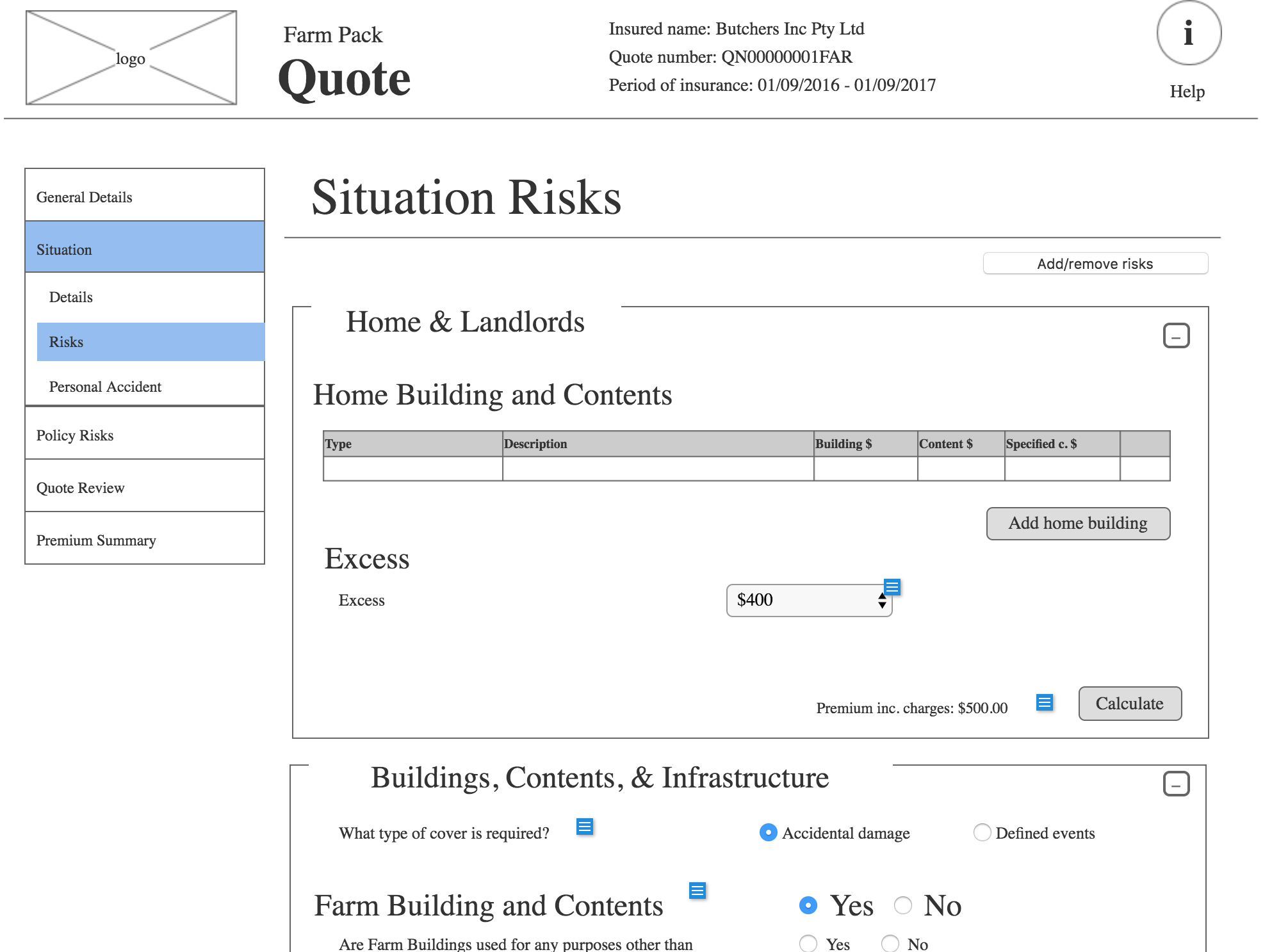
Task: Click the logo placeholder image
Action: pyautogui.click(x=131, y=58)
